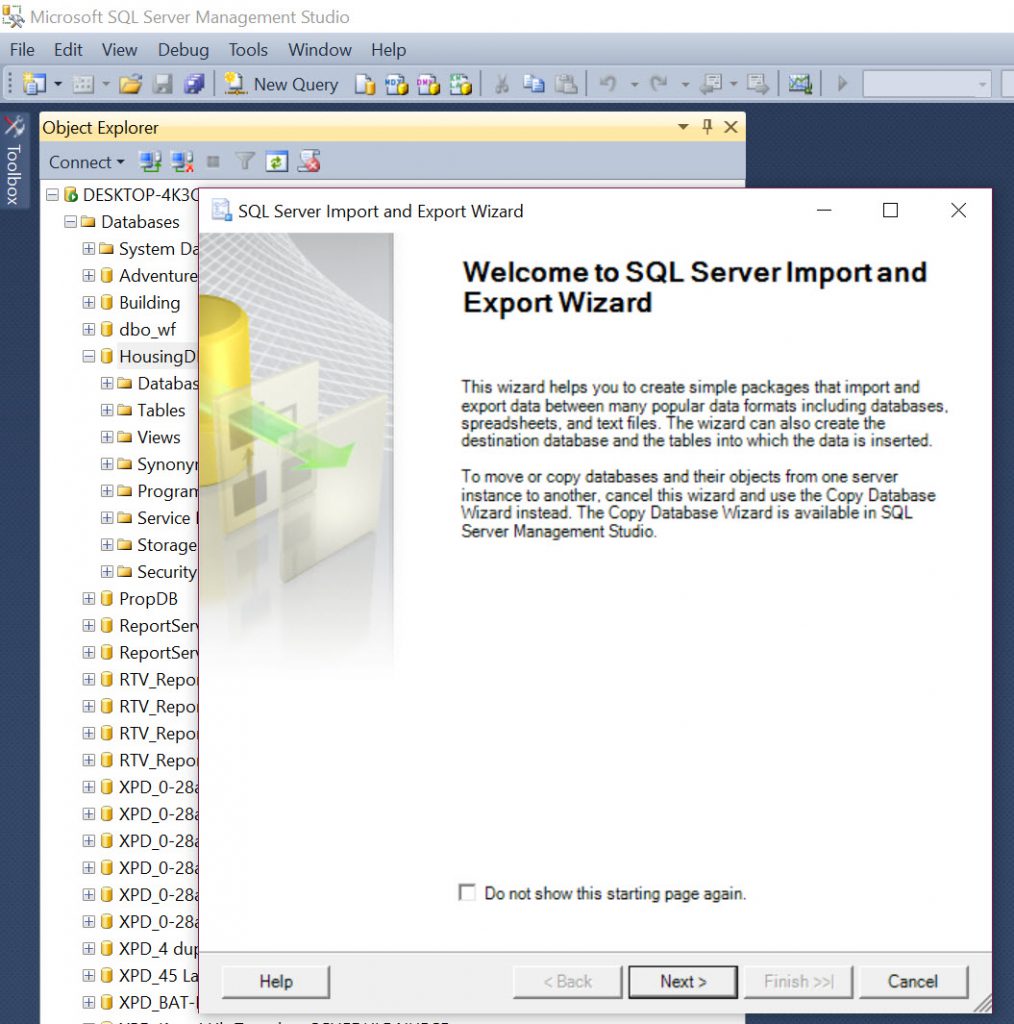Screen dimensions: 1014x1024
Task: Expand the PropDB database node
Action: coord(89,599)
